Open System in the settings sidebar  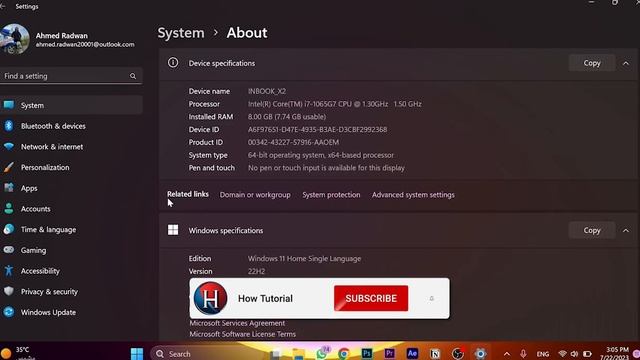(71, 105)
